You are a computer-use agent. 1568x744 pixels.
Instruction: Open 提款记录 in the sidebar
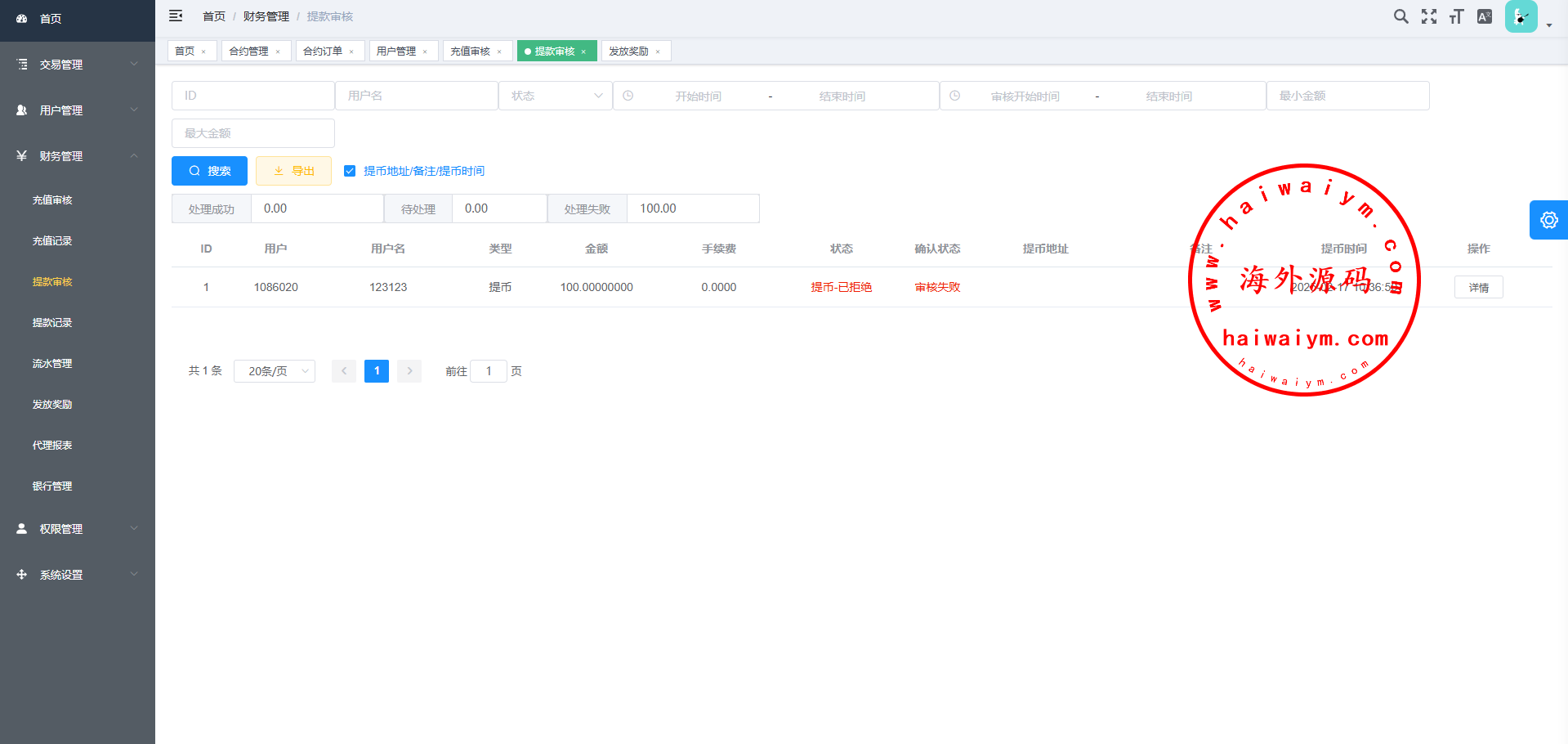(x=52, y=323)
